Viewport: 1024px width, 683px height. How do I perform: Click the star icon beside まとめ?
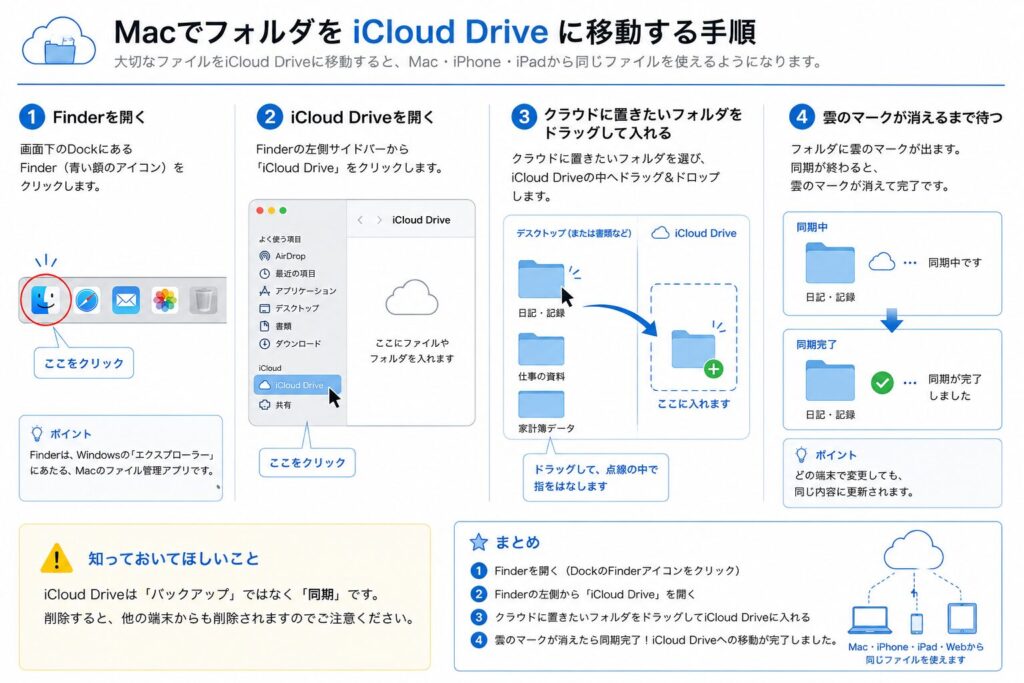coord(479,542)
